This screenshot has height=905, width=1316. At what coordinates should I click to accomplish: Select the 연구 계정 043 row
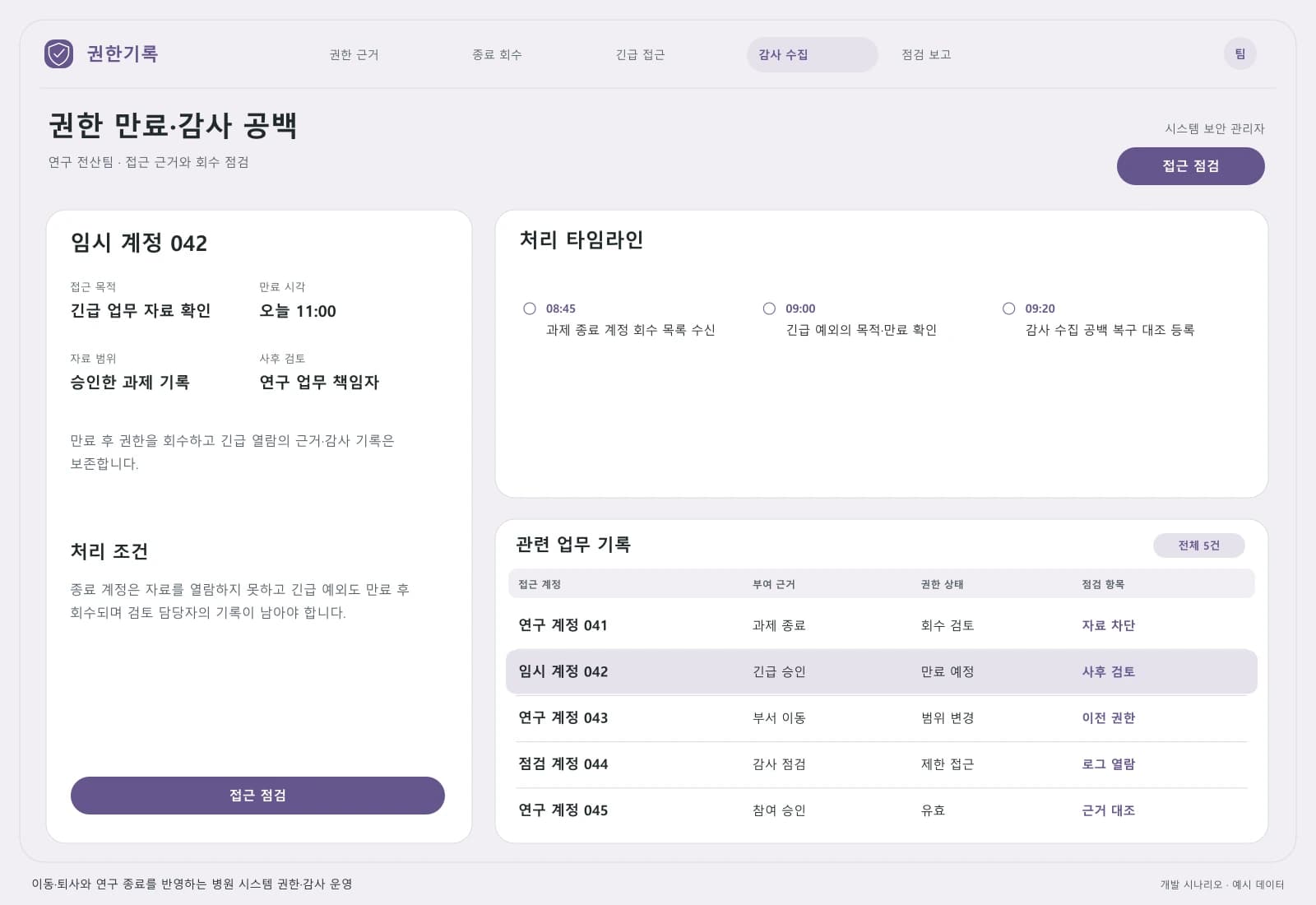click(x=881, y=717)
